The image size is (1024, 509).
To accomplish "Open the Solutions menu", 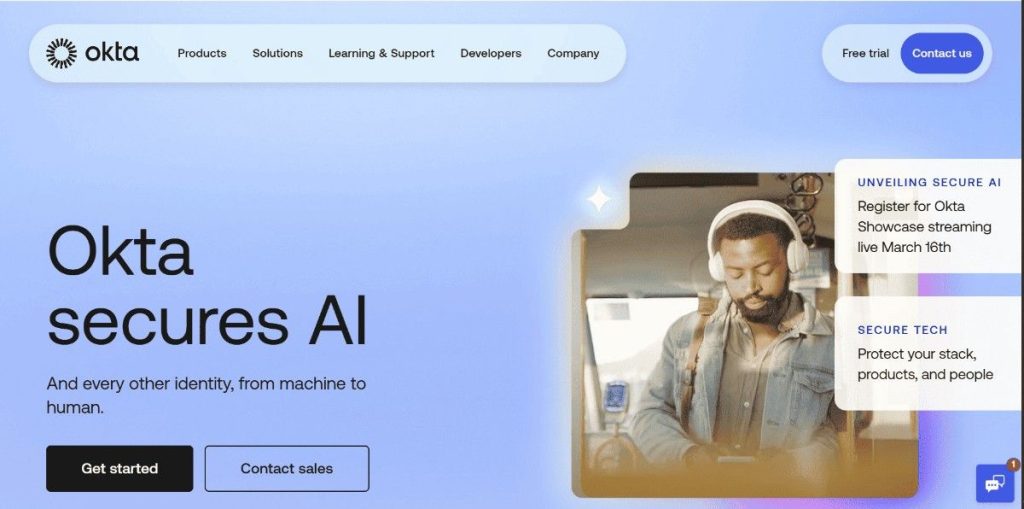I will tap(278, 54).
